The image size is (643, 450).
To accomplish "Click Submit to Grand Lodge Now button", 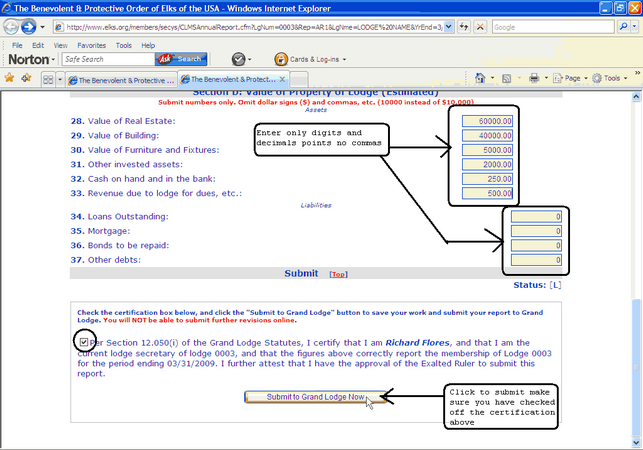I will pyautogui.click(x=306, y=397).
